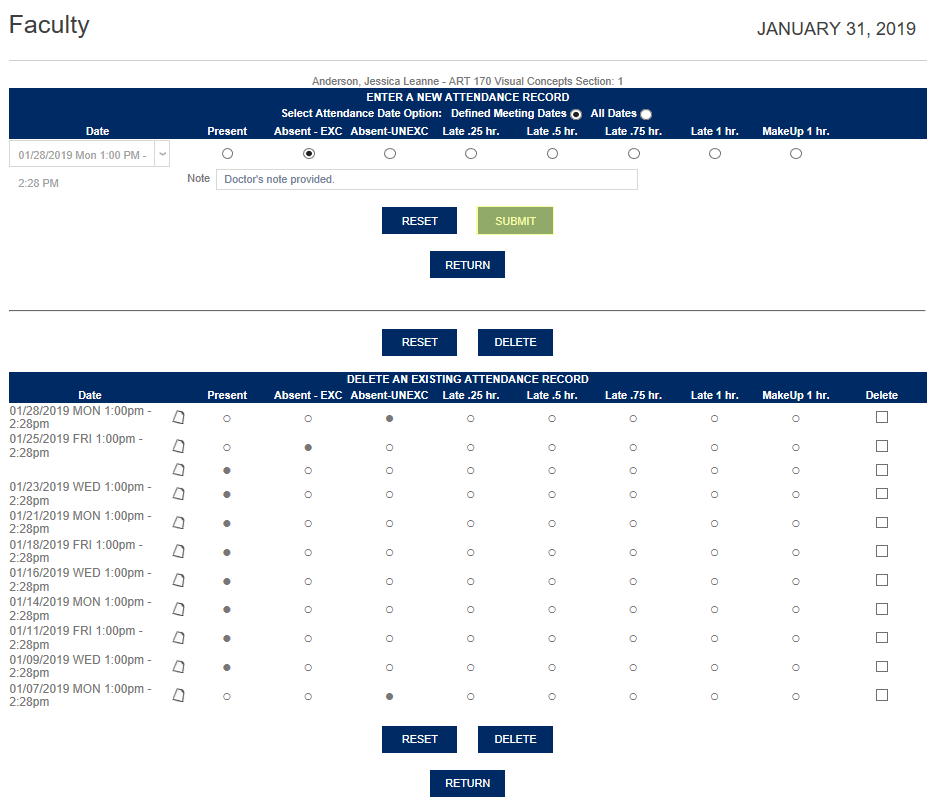
Task: Click DELETE above the existing records table
Action: (x=515, y=342)
